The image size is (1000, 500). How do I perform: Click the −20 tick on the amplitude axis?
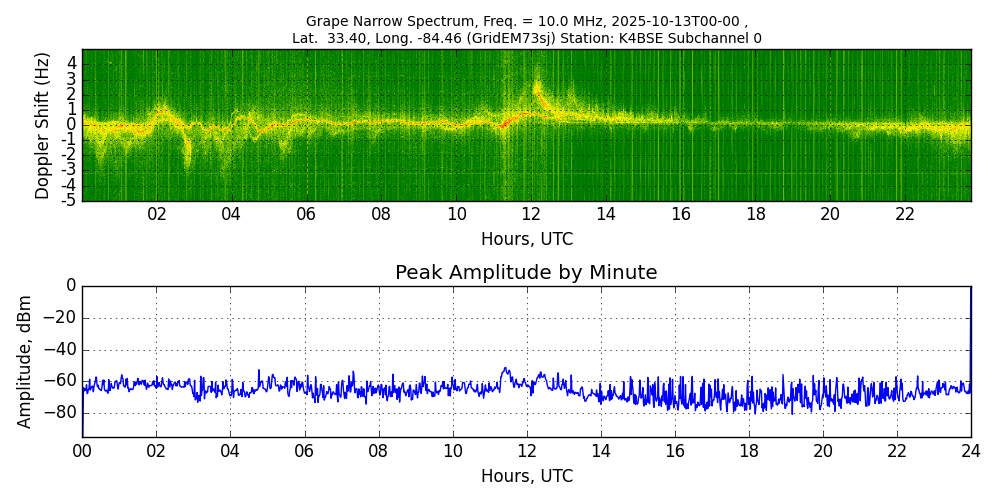click(63, 318)
